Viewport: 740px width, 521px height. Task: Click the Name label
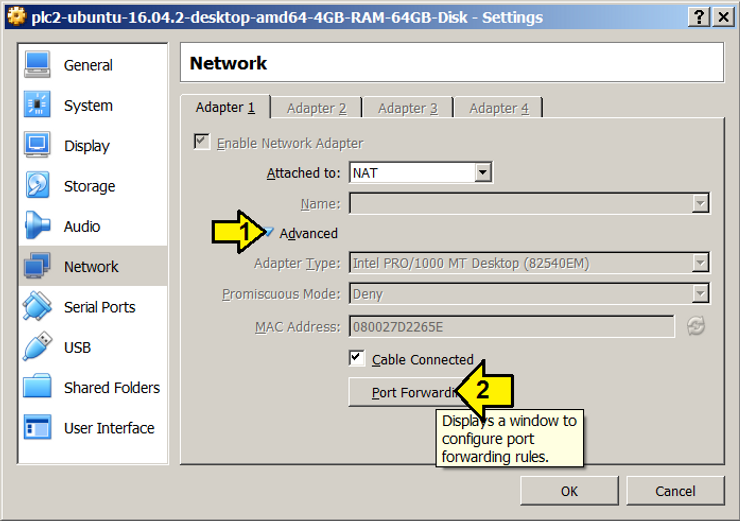tap(320, 204)
